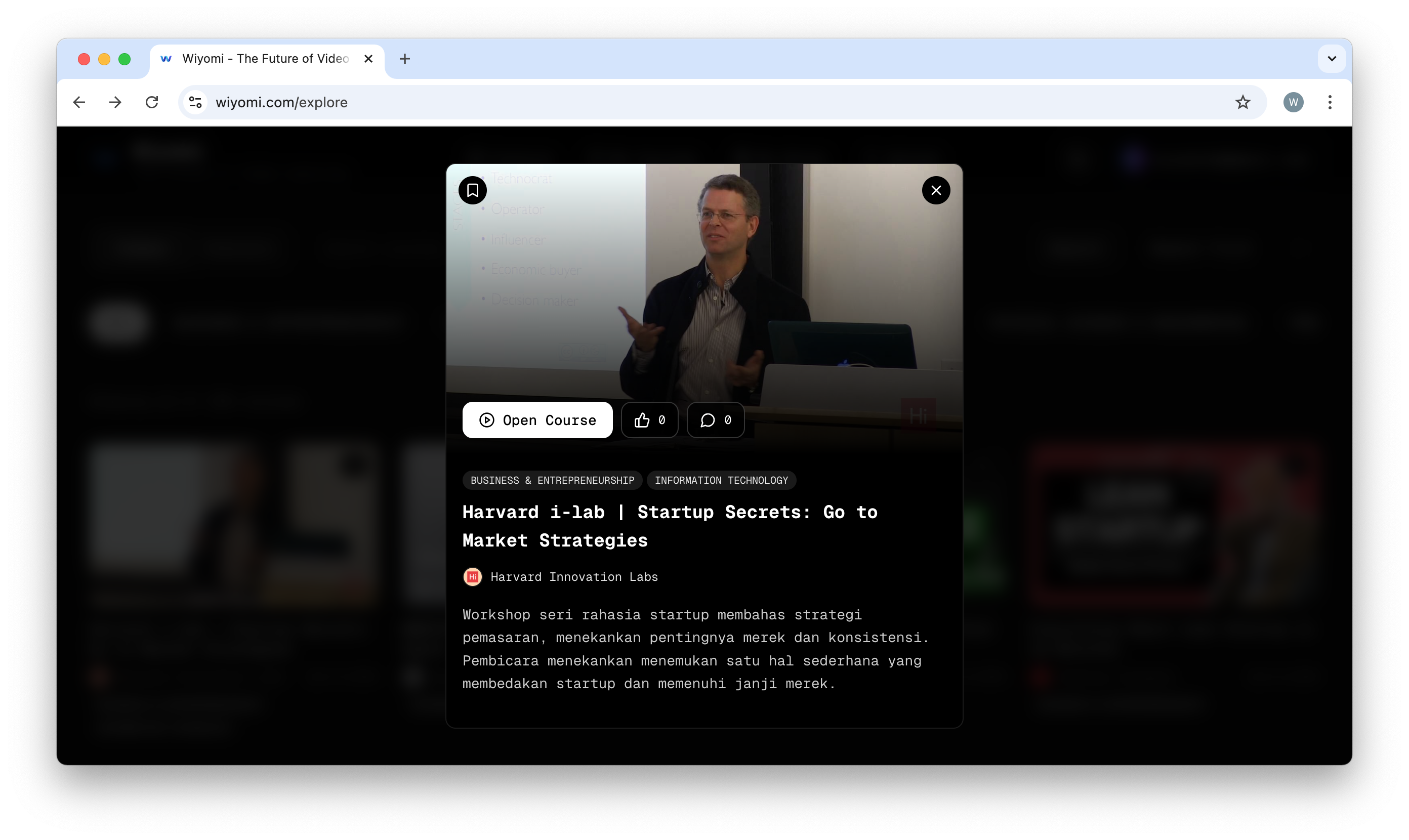Go forward in browser history
Image resolution: width=1409 pixels, height=840 pixels.
[x=115, y=102]
